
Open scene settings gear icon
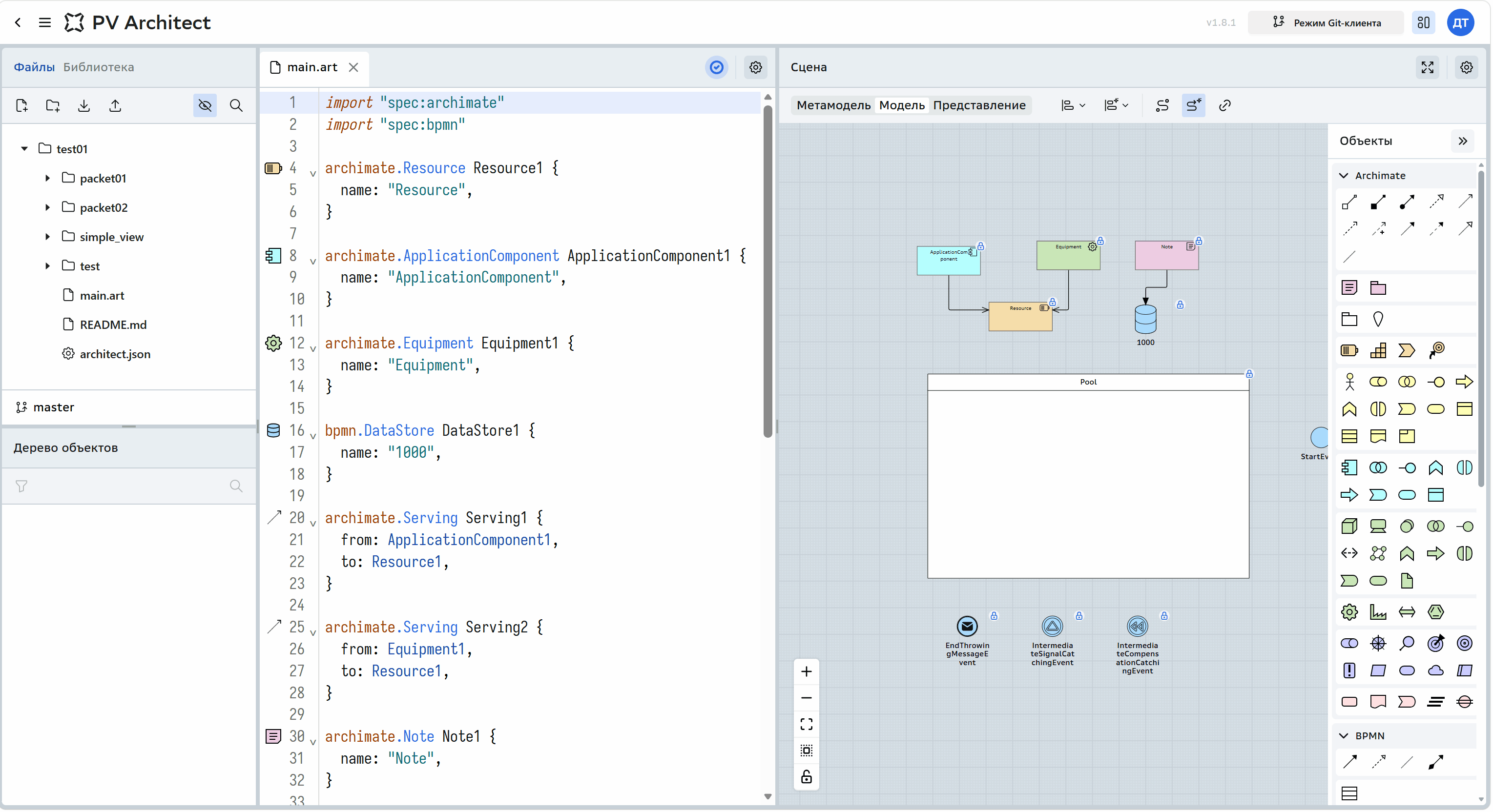(1466, 67)
